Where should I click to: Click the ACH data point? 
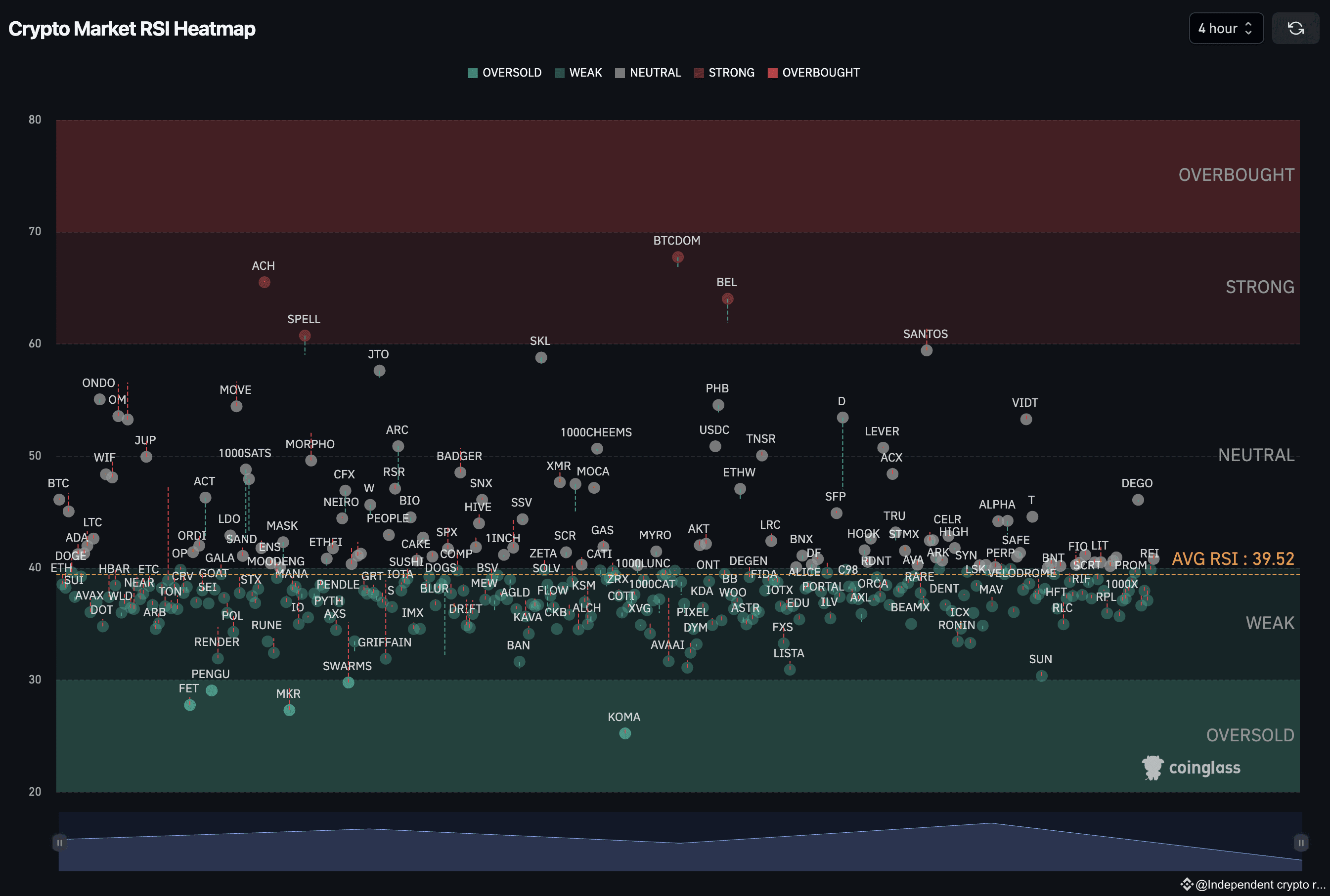(264, 282)
